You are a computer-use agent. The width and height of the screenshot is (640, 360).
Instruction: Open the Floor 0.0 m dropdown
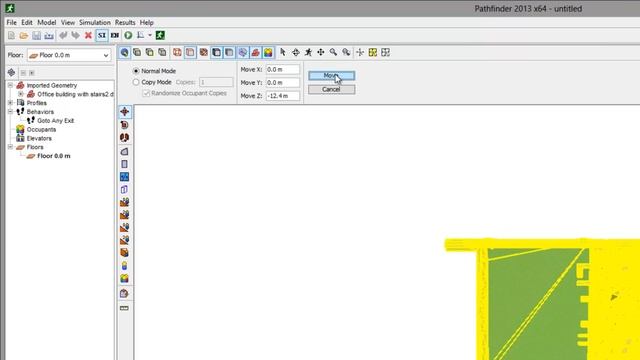tap(69, 55)
